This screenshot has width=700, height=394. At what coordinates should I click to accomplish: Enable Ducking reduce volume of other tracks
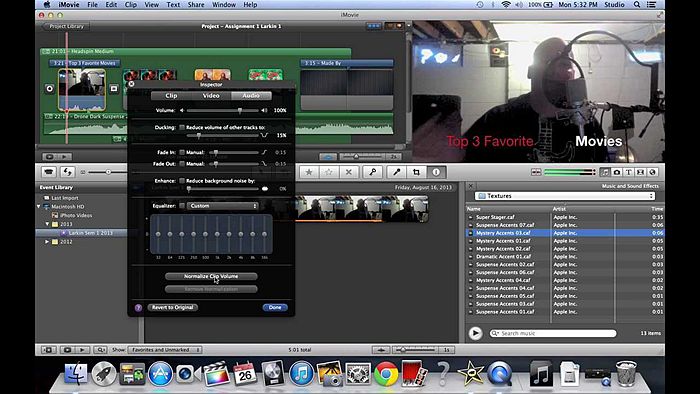click(x=182, y=127)
